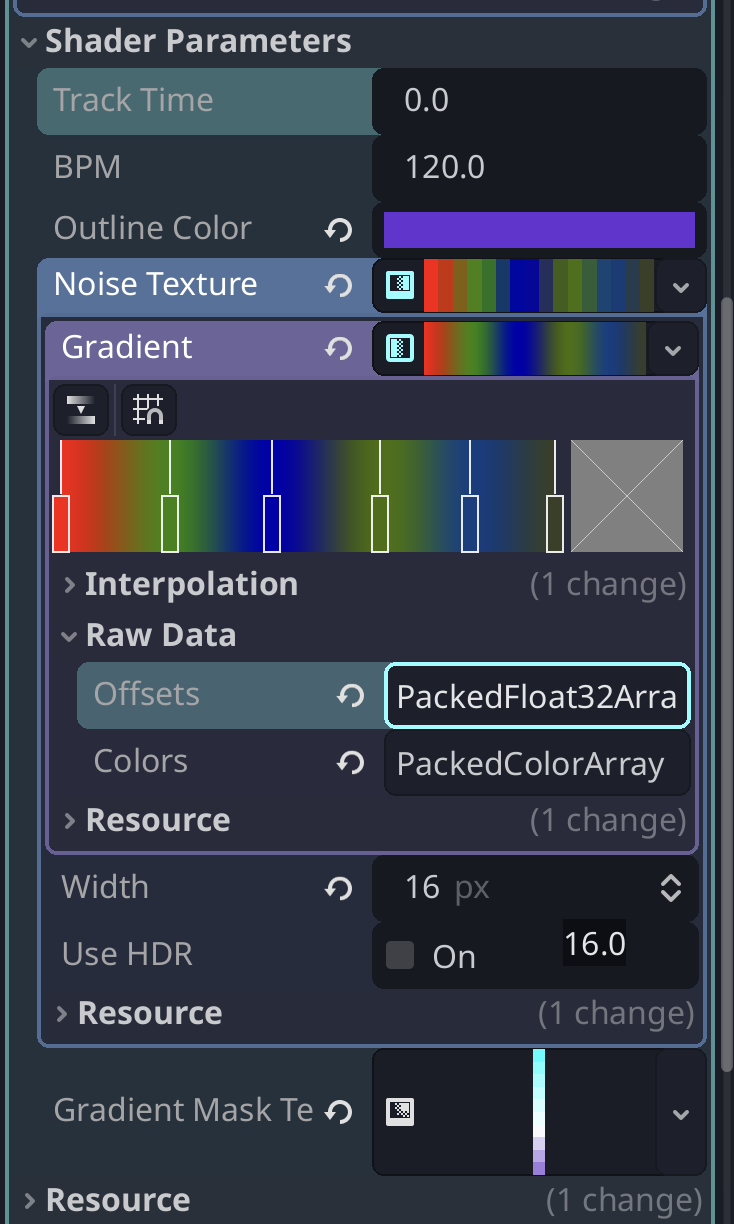Revert the Width value
Image resolution: width=734 pixels, height=1224 pixels.
pos(338,888)
